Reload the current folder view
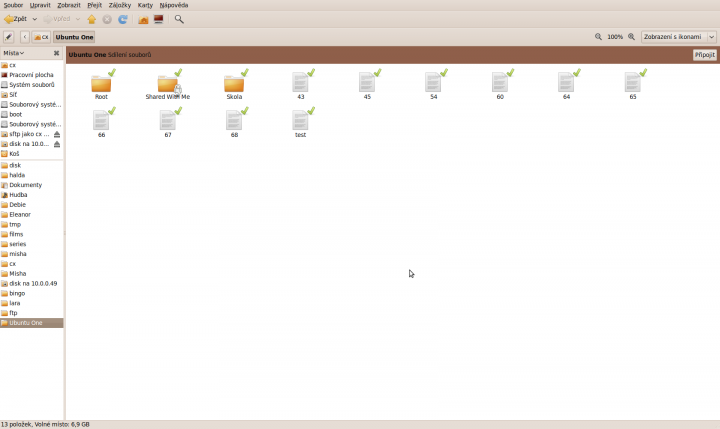The width and height of the screenshot is (720, 429). click(123, 19)
